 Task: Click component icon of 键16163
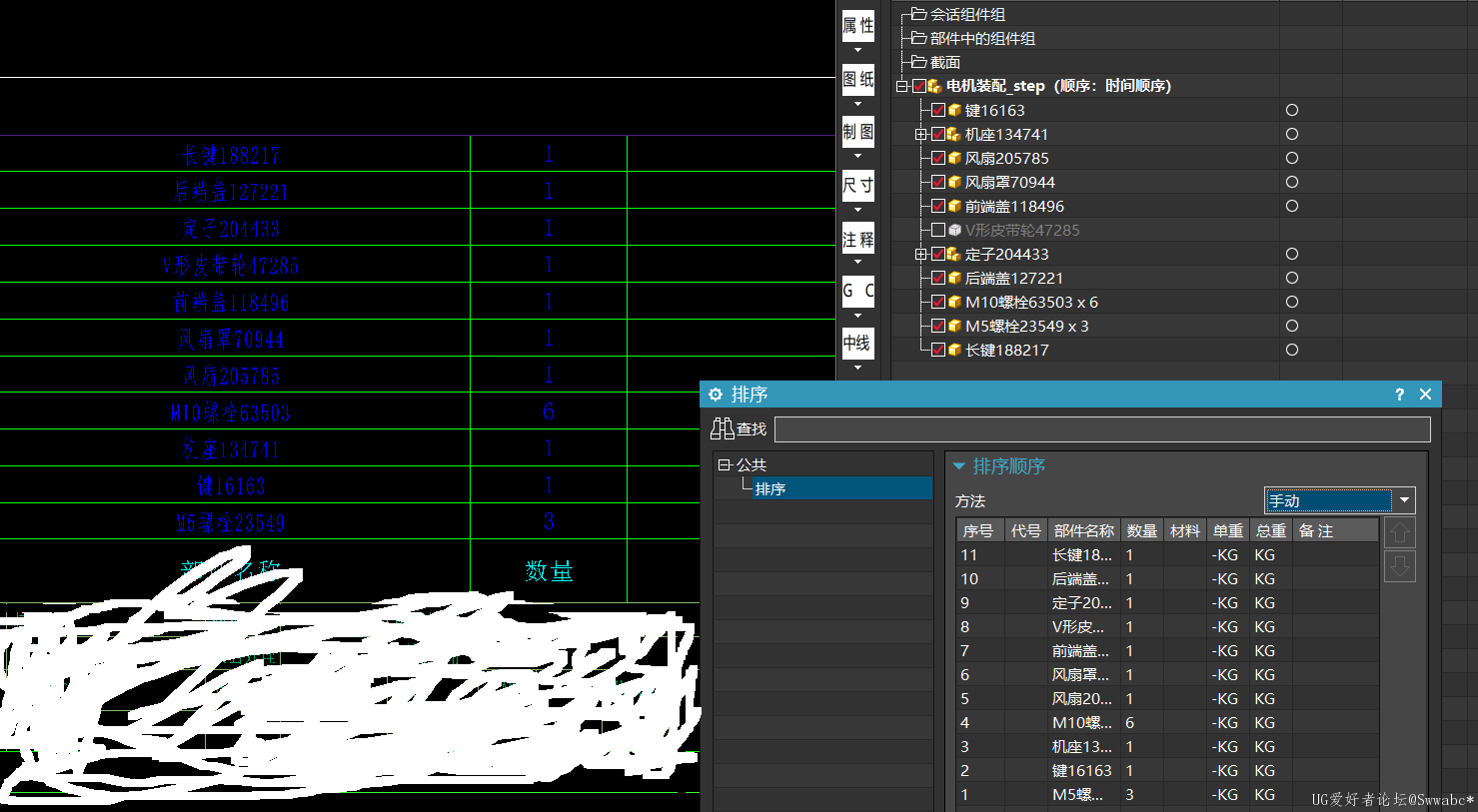click(x=954, y=110)
